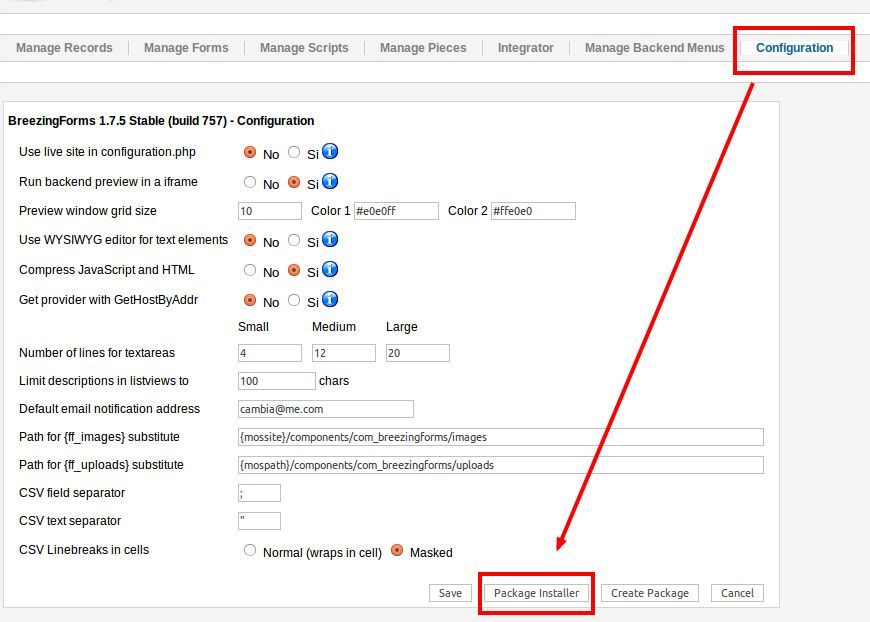This screenshot has height=622, width=870.
Task: Edit Default email notification address field
Action: (326, 409)
